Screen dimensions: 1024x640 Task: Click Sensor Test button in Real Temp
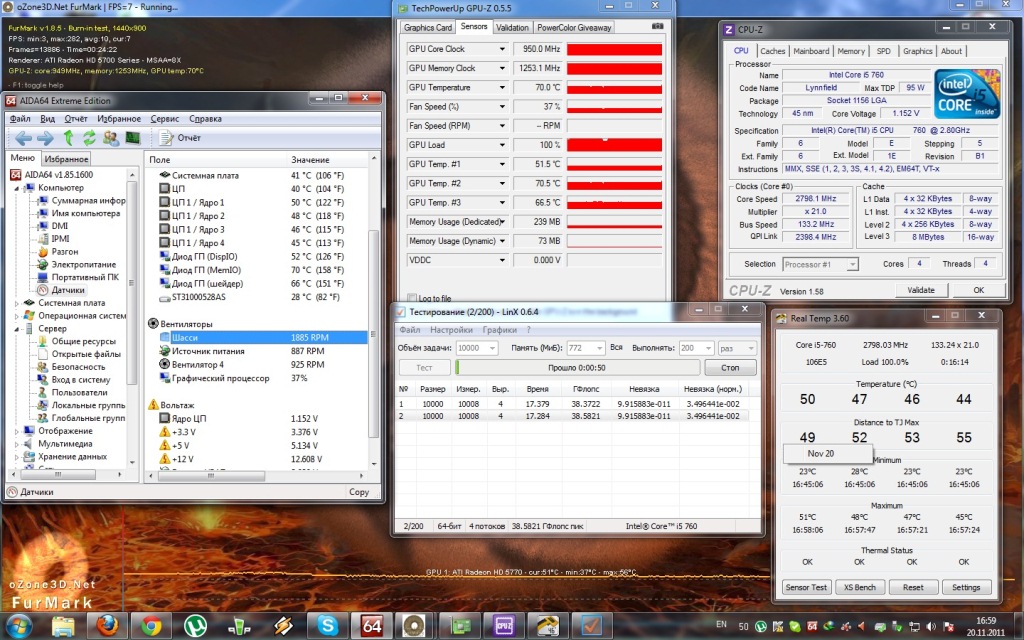click(806, 587)
